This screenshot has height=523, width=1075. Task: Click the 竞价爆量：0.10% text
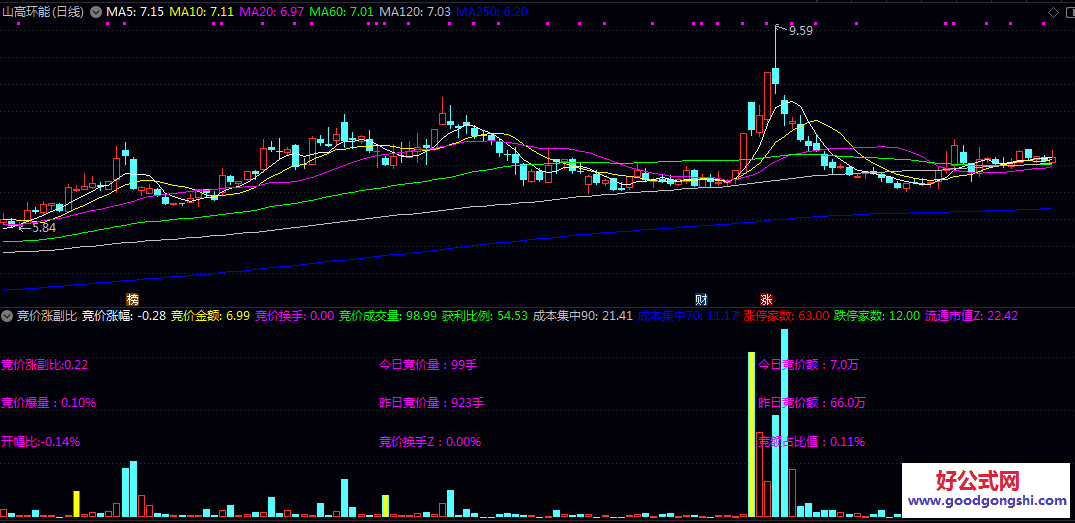[x=49, y=403]
